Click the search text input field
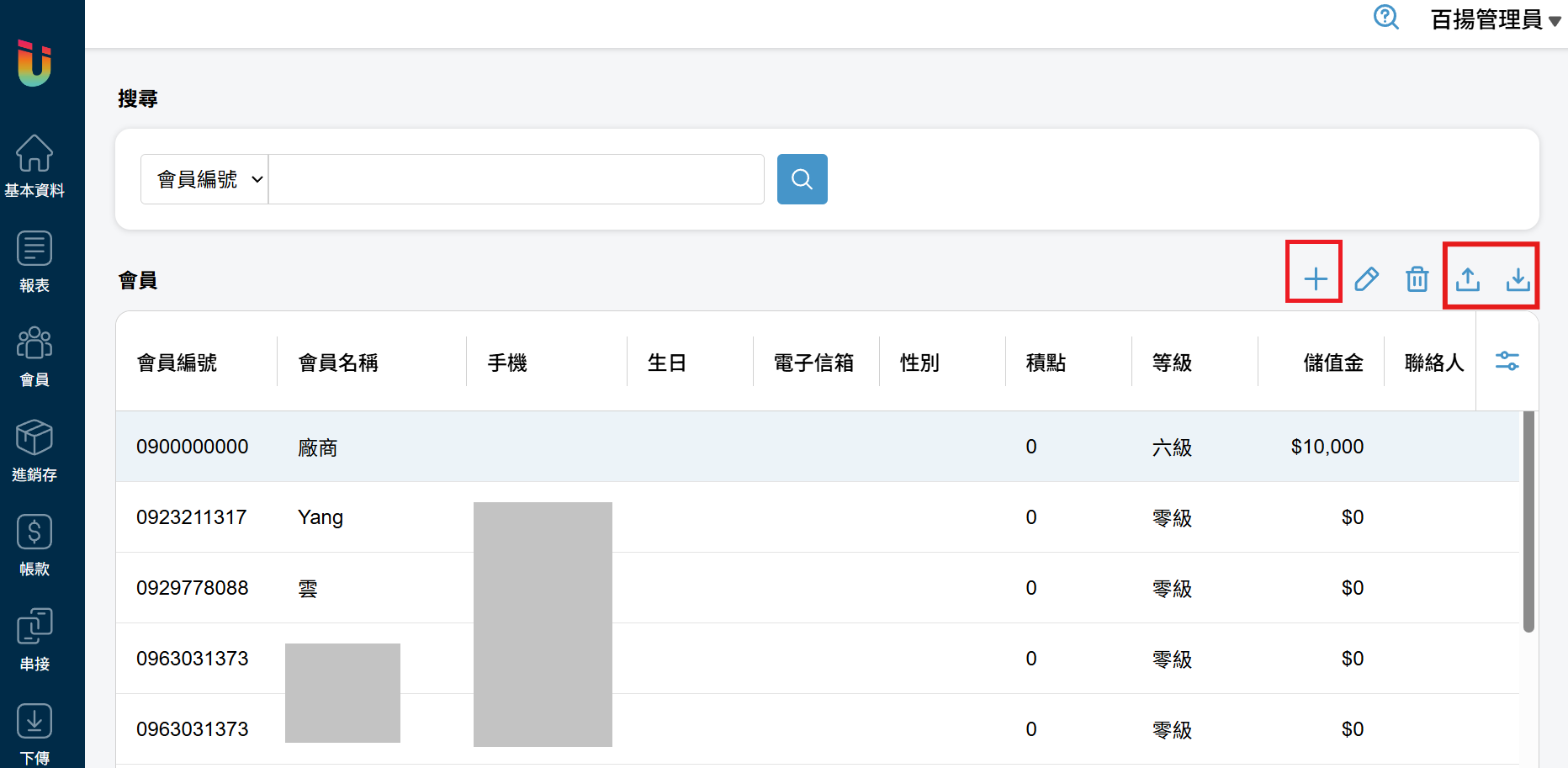This screenshot has height=768, width=1568. 516,179
